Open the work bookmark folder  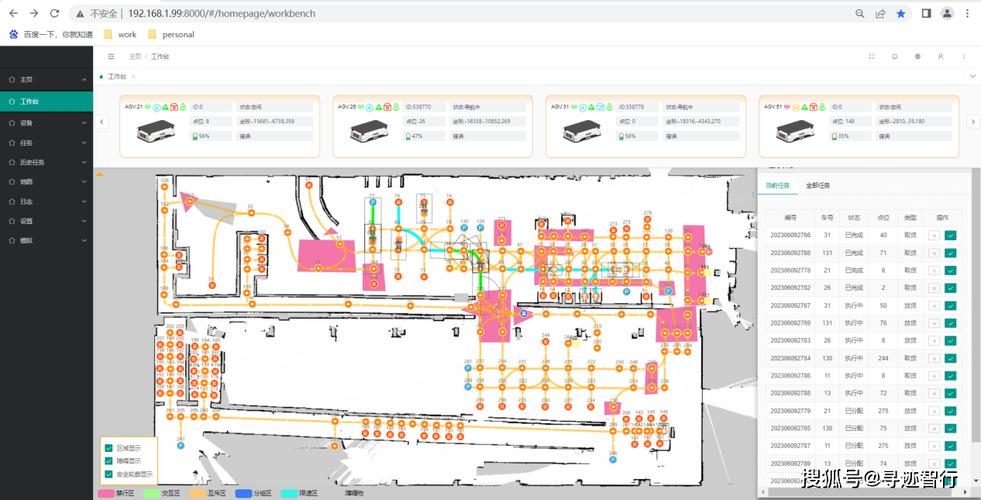click(x=120, y=34)
